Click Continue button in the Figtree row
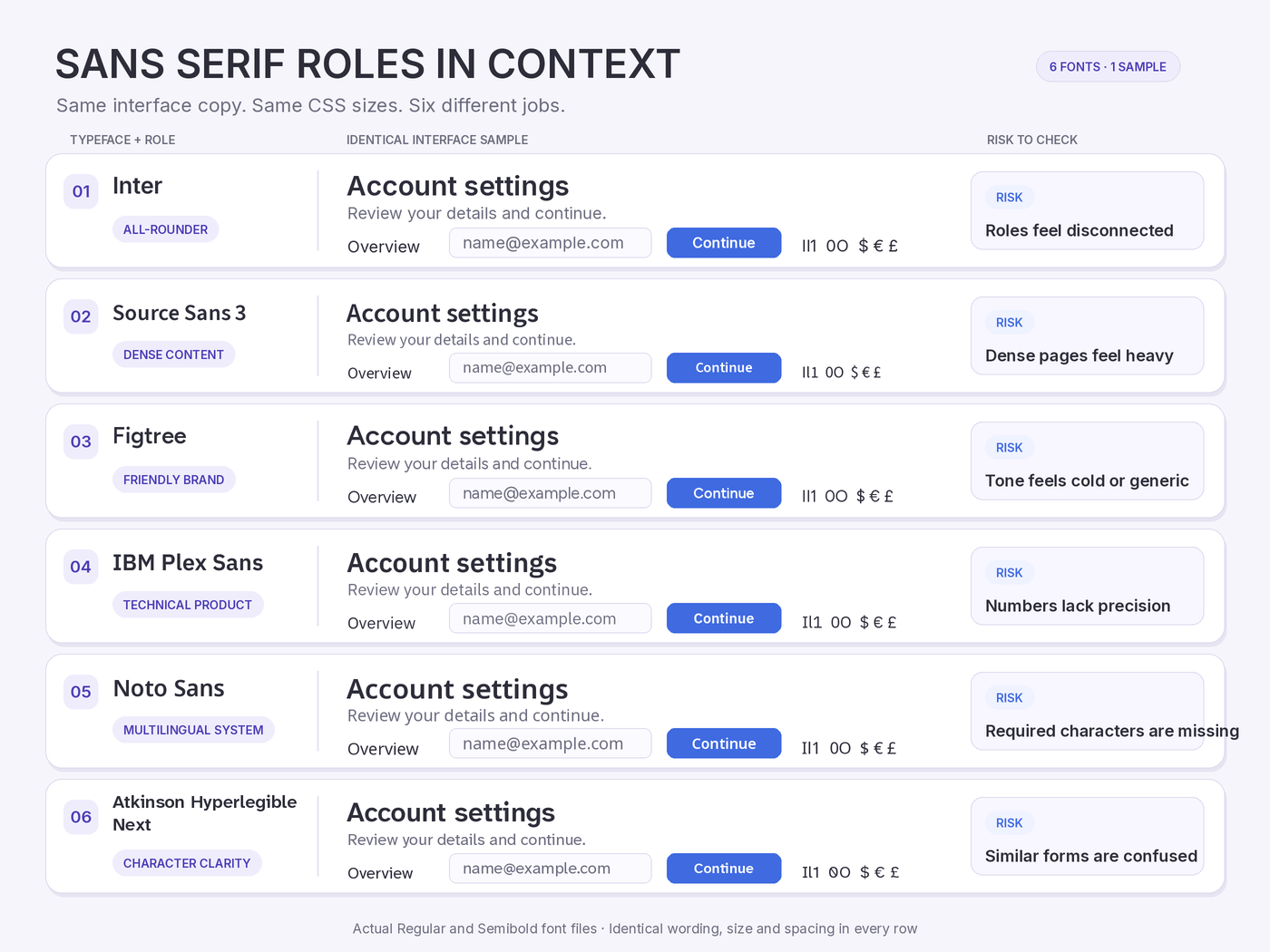Image resolution: width=1270 pixels, height=952 pixels. click(x=724, y=493)
